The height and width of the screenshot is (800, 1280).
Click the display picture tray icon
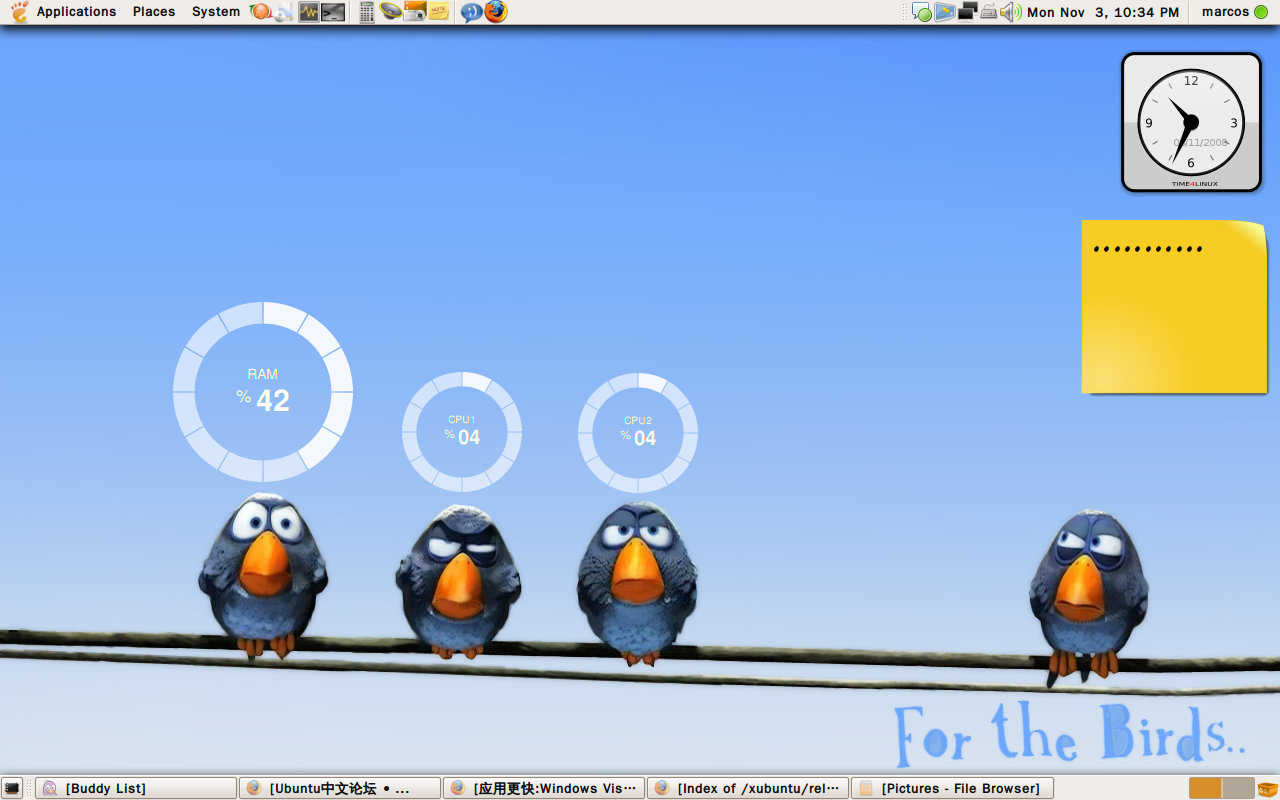945,12
